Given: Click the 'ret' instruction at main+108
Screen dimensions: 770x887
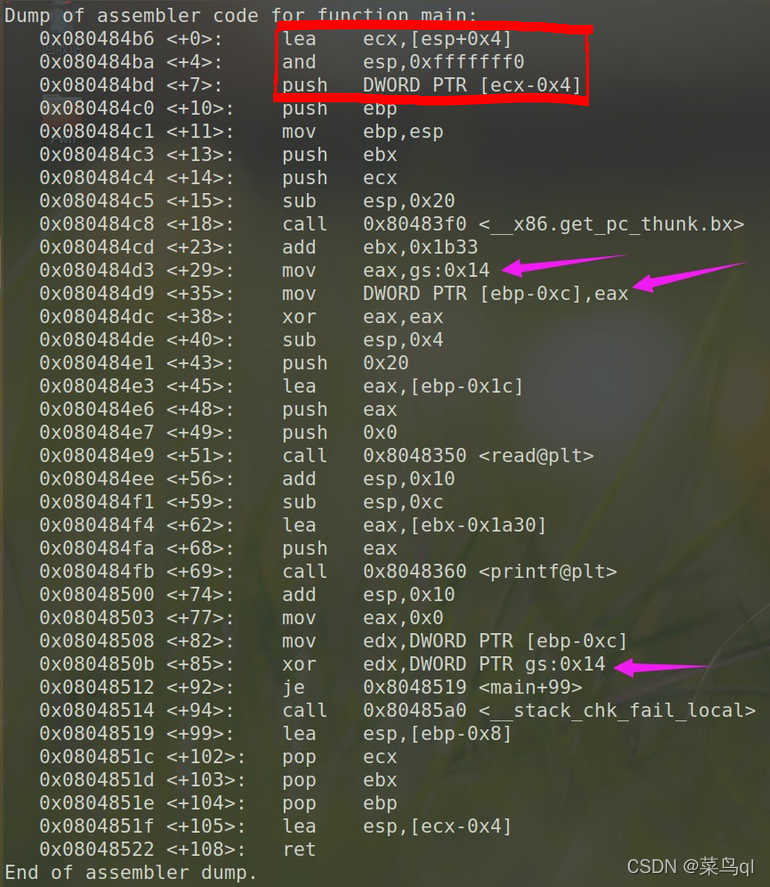Looking at the screenshot, I should tap(299, 850).
